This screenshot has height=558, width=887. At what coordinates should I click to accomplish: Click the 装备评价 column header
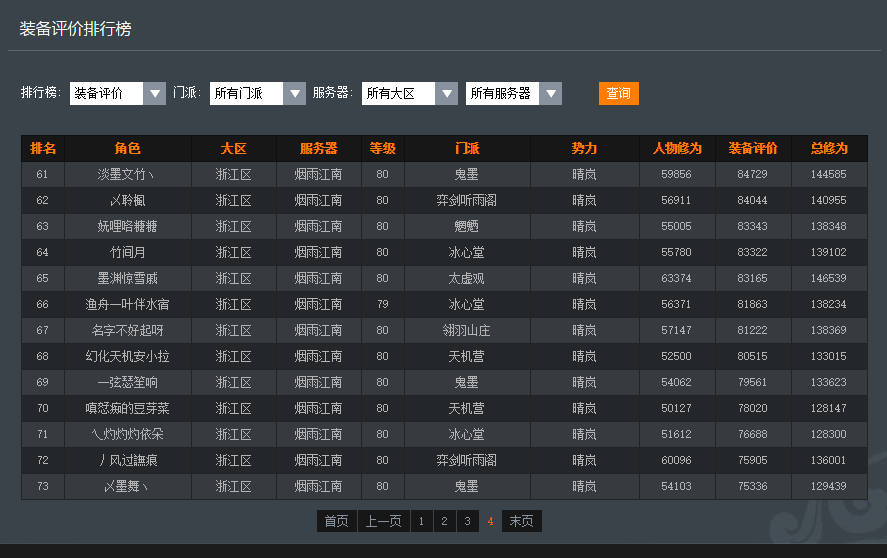[752, 148]
